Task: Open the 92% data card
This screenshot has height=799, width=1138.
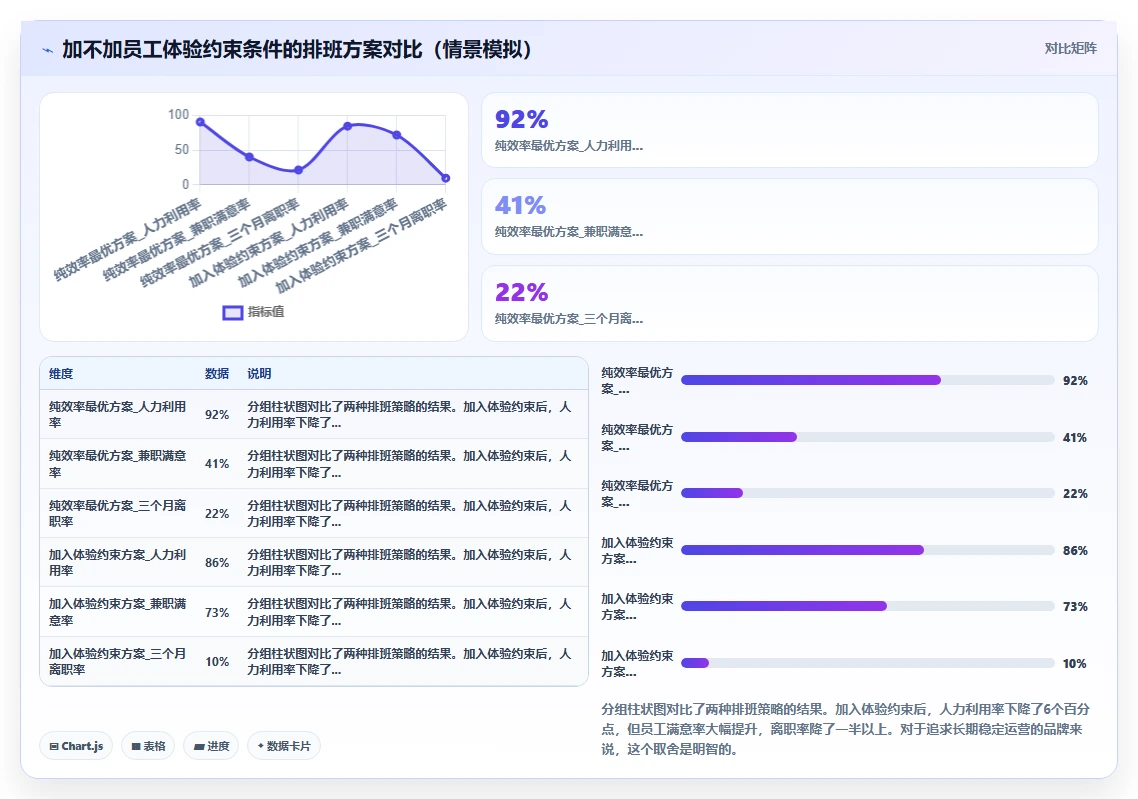Action: click(790, 131)
